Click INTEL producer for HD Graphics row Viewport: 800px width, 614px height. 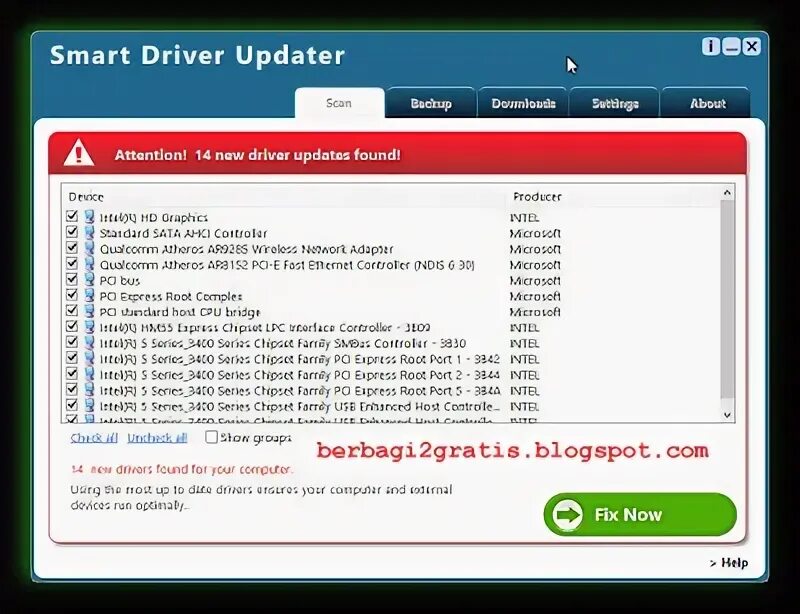(524, 218)
